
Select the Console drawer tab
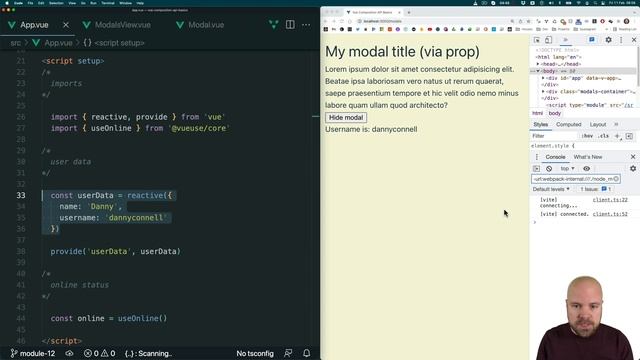[x=555, y=157]
